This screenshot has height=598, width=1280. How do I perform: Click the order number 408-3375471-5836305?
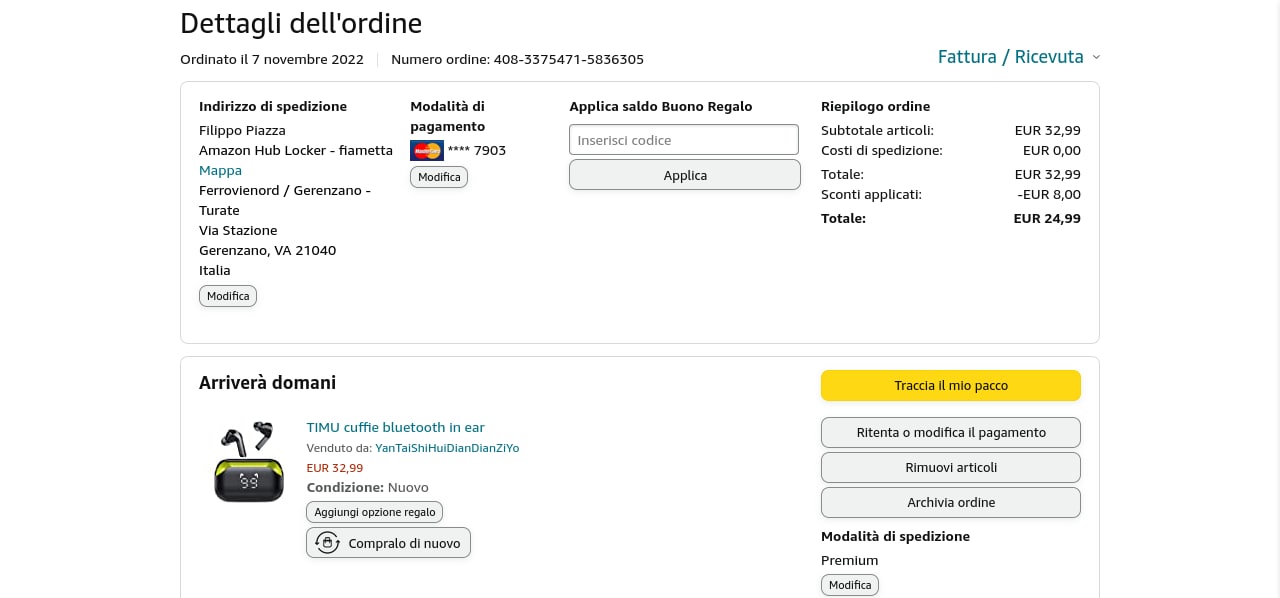(569, 59)
